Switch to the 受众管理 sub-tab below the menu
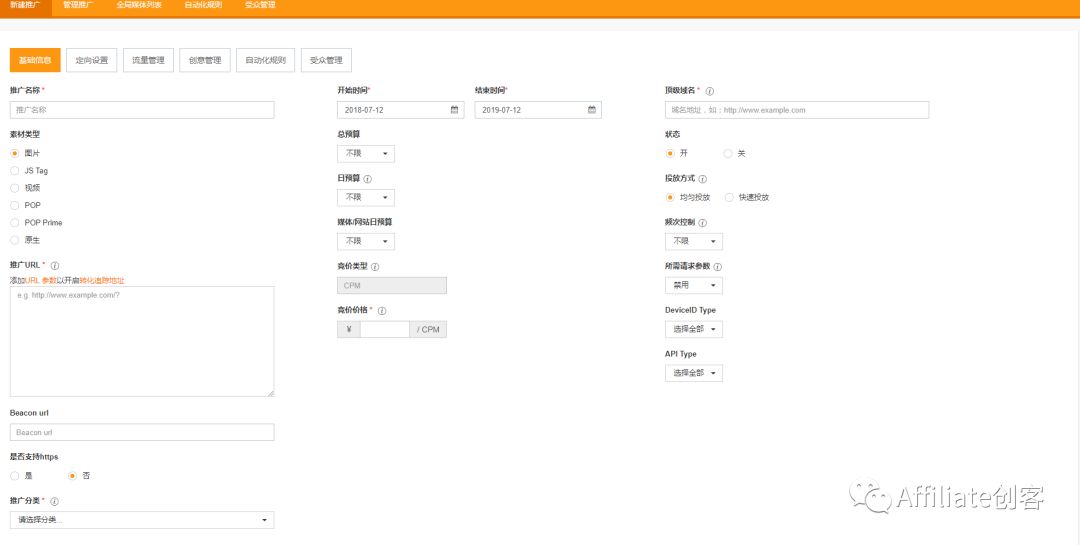 pyautogui.click(x=326, y=60)
